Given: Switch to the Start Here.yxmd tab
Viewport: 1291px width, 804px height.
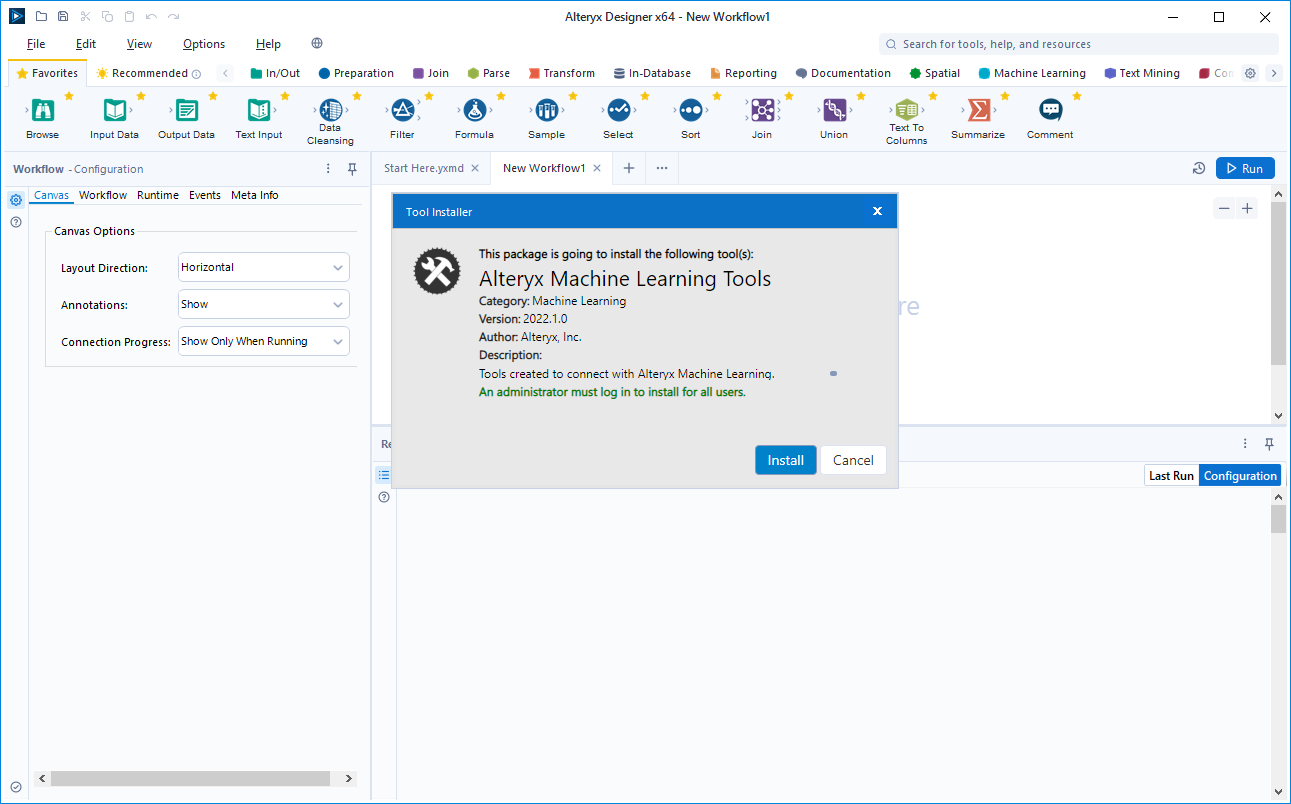Looking at the screenshot, I should (x=424, y=168).
